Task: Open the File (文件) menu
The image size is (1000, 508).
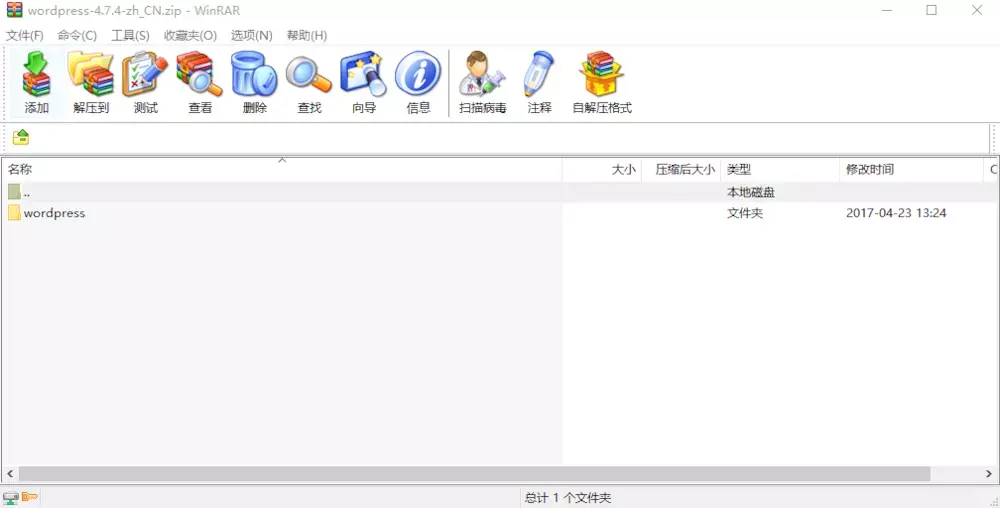Action: (25, 35)
